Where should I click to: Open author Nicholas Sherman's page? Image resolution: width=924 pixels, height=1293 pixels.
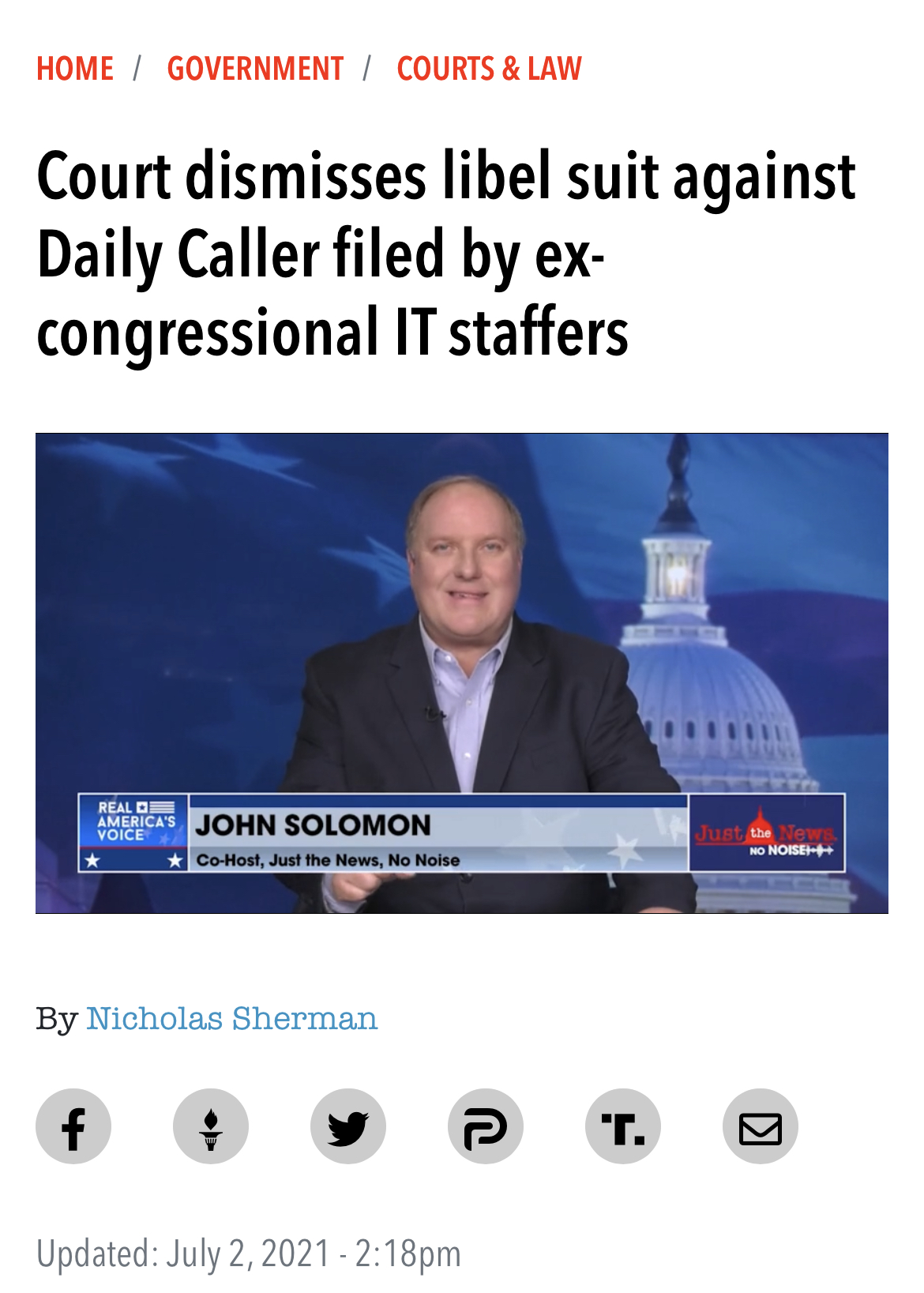pos(231,1019)
